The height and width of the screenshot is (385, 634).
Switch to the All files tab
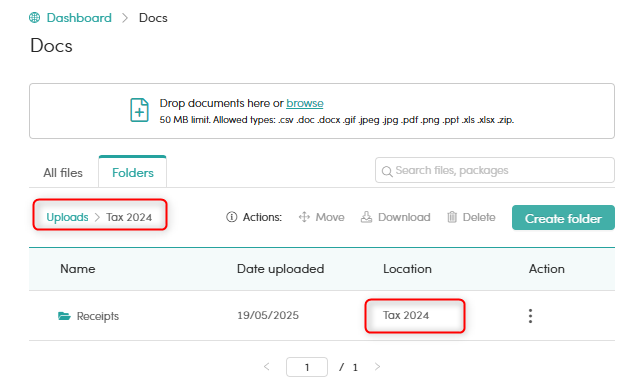(63, 173)
